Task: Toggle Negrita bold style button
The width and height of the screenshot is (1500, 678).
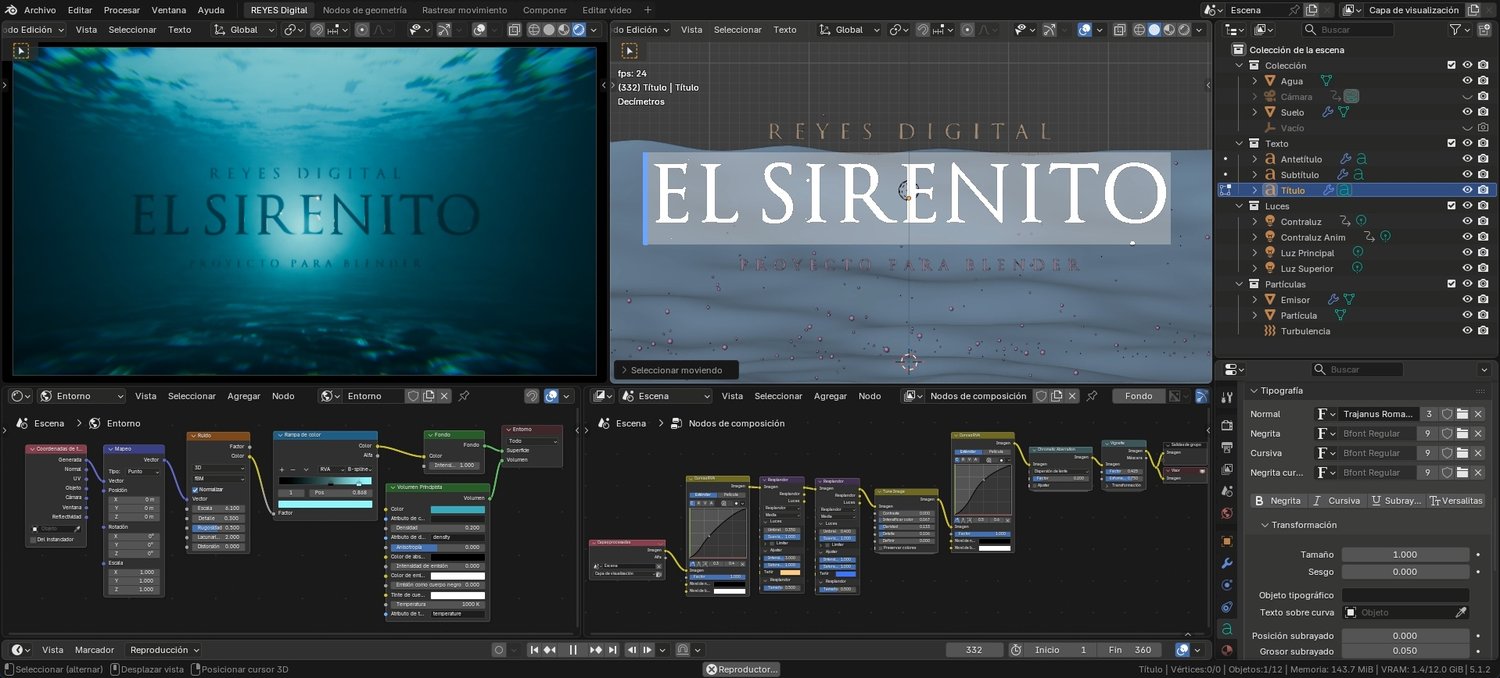Action: tap(1278, 500)
